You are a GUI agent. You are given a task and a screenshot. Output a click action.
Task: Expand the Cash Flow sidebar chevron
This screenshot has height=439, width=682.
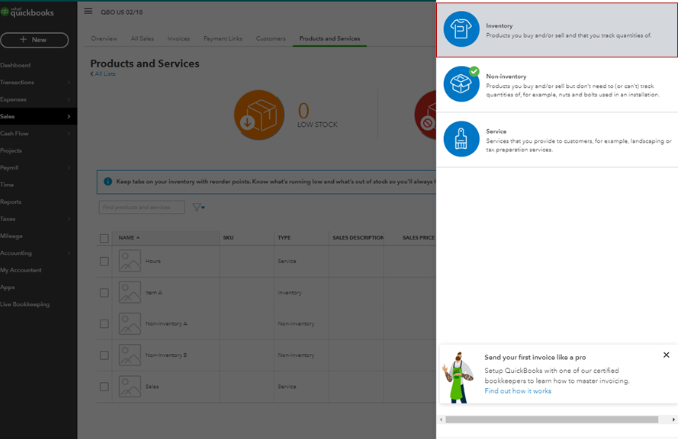click(x=69, y=134)
